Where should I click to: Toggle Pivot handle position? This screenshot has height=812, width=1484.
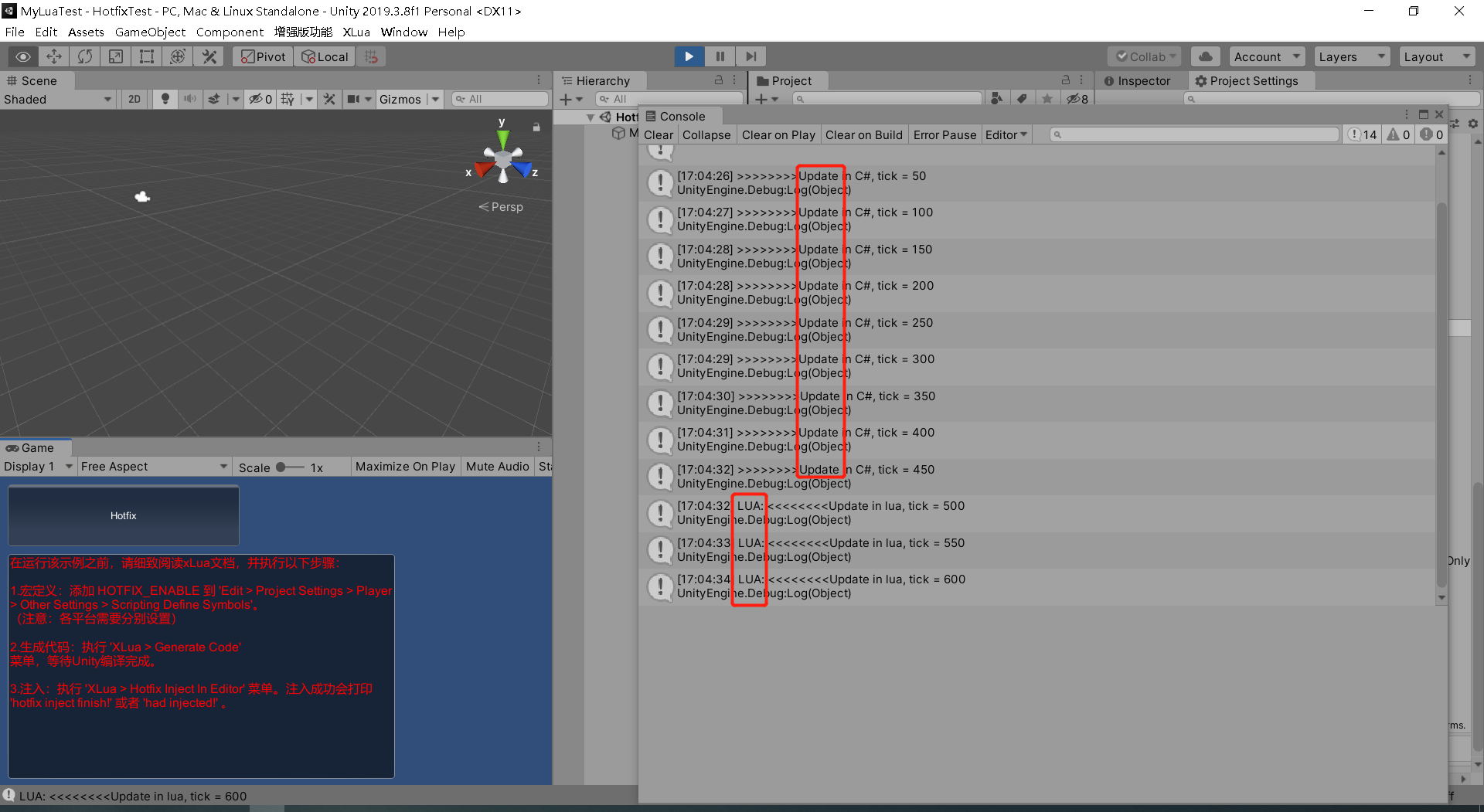click(264, 56)
